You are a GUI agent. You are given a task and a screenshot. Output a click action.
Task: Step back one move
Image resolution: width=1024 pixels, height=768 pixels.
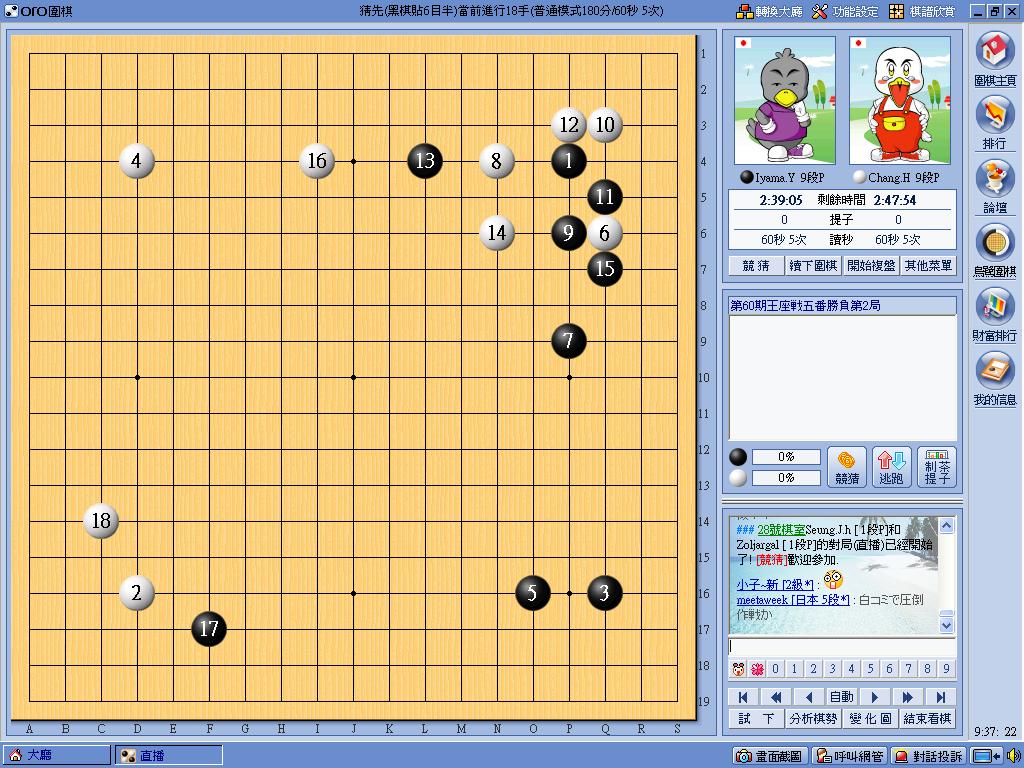point(808,697)
